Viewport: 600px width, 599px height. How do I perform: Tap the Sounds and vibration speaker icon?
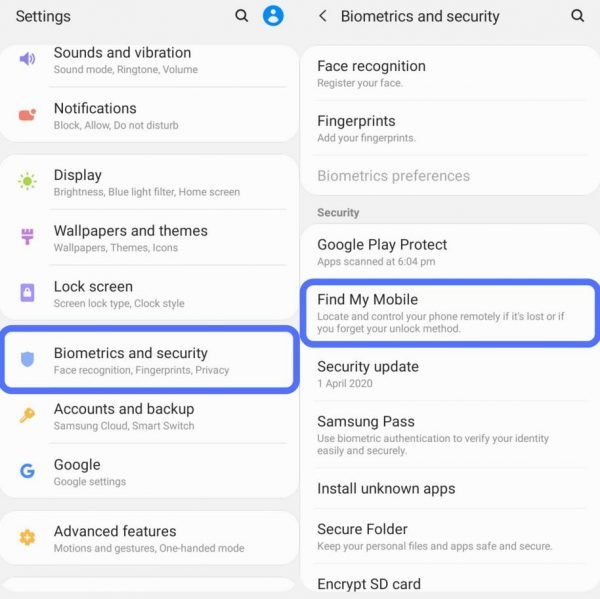coord(27,59)
